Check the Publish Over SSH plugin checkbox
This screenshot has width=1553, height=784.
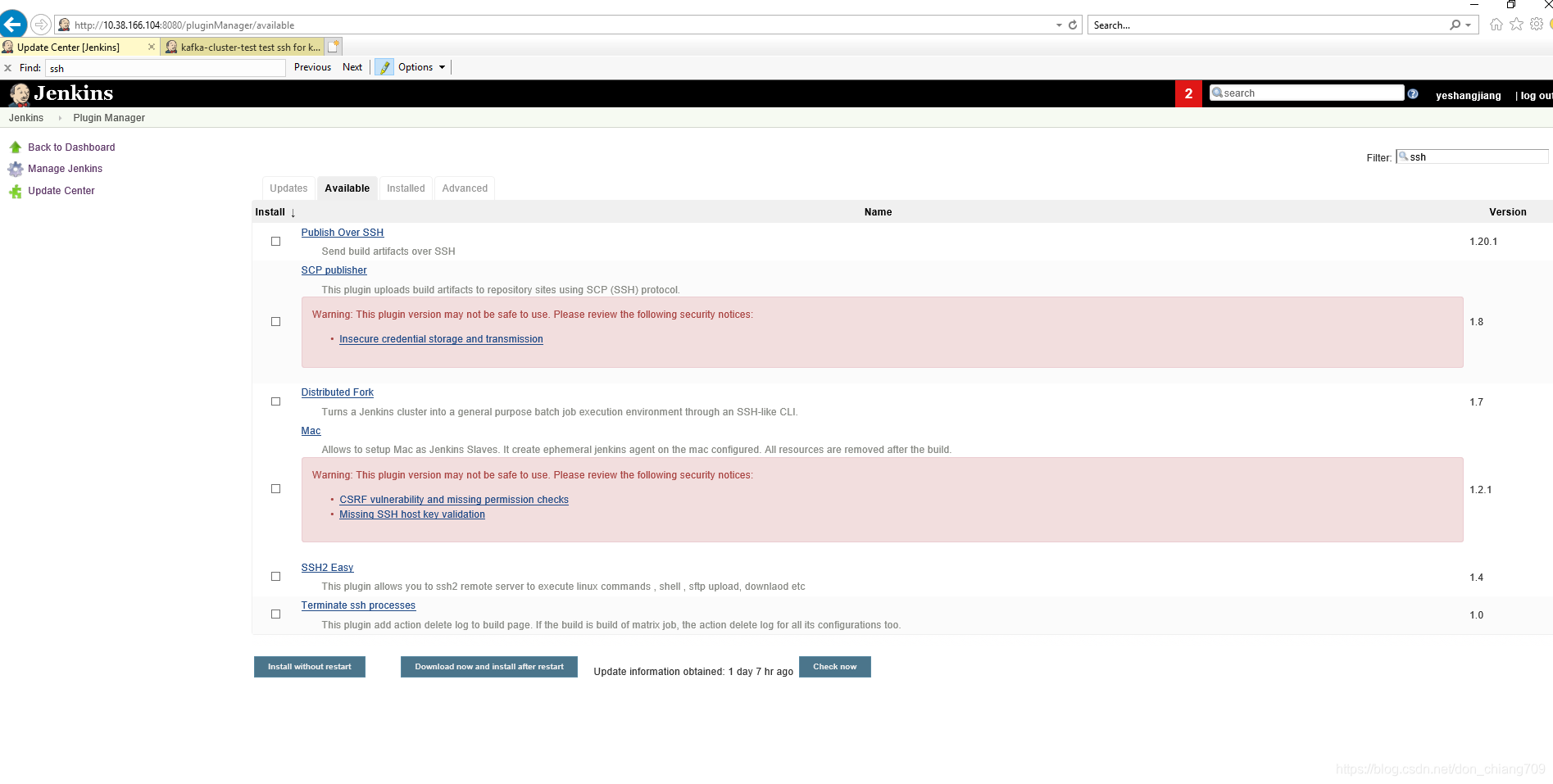[276, 242]
